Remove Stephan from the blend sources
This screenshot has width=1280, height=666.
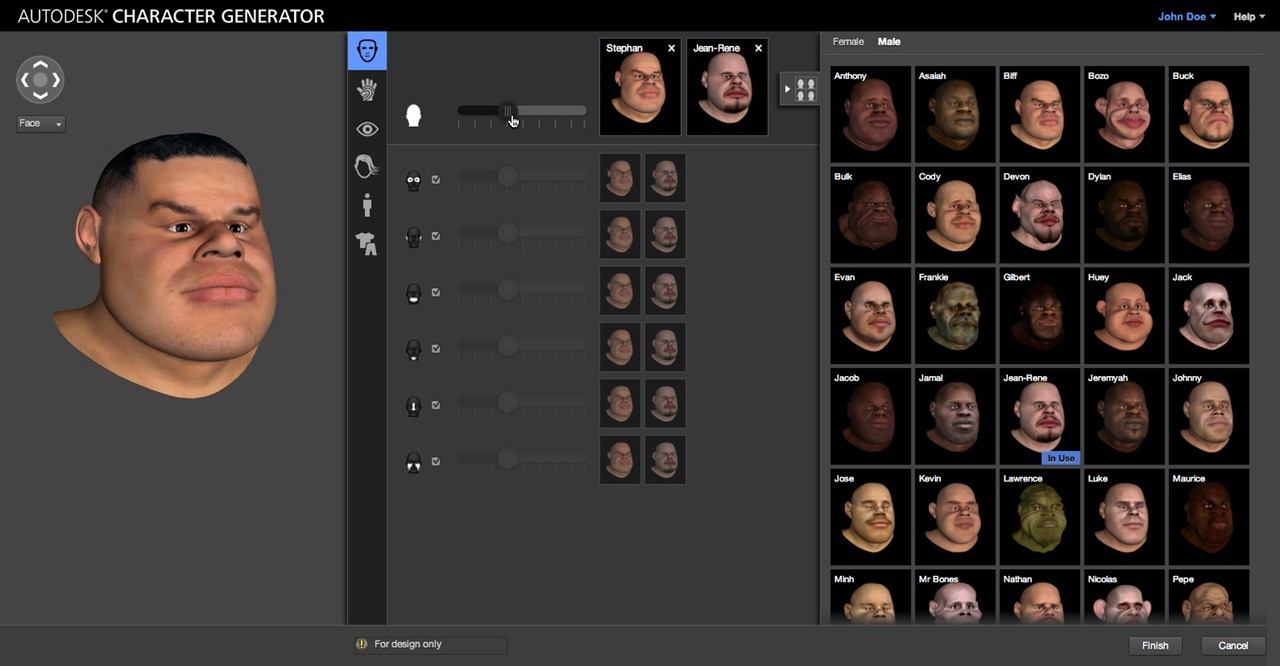[671, 49]
